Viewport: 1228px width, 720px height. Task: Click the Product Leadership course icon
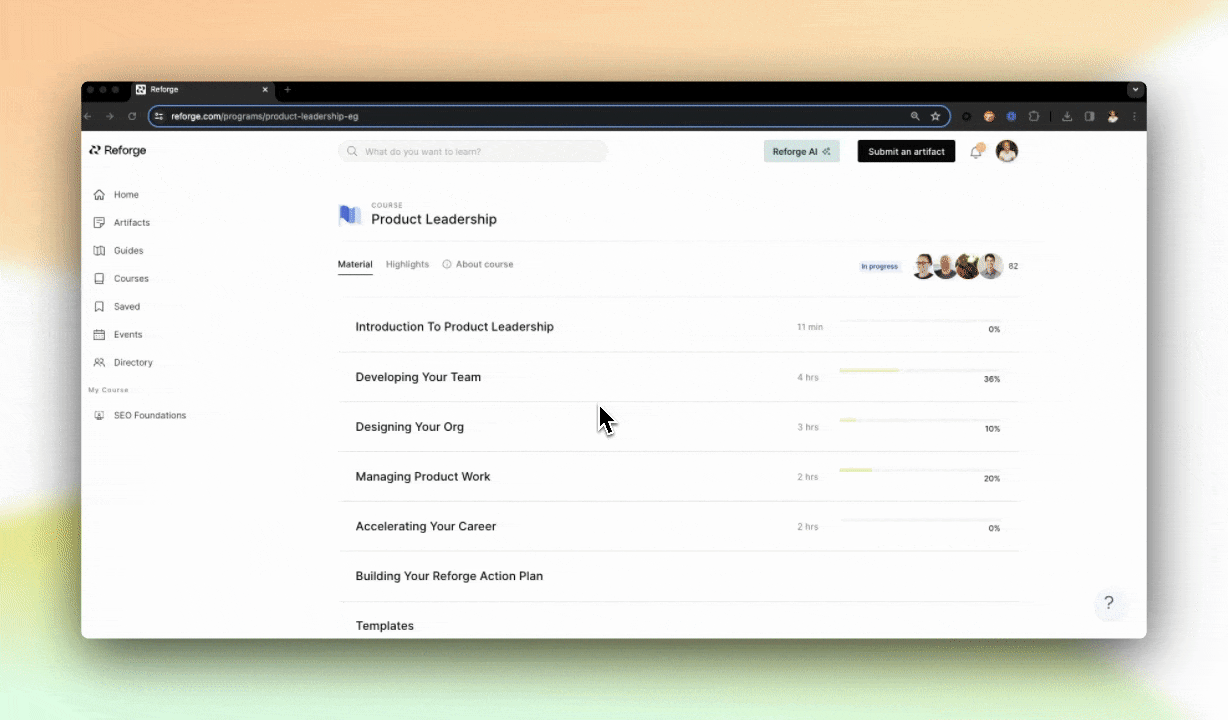click(x=350, y=215)
